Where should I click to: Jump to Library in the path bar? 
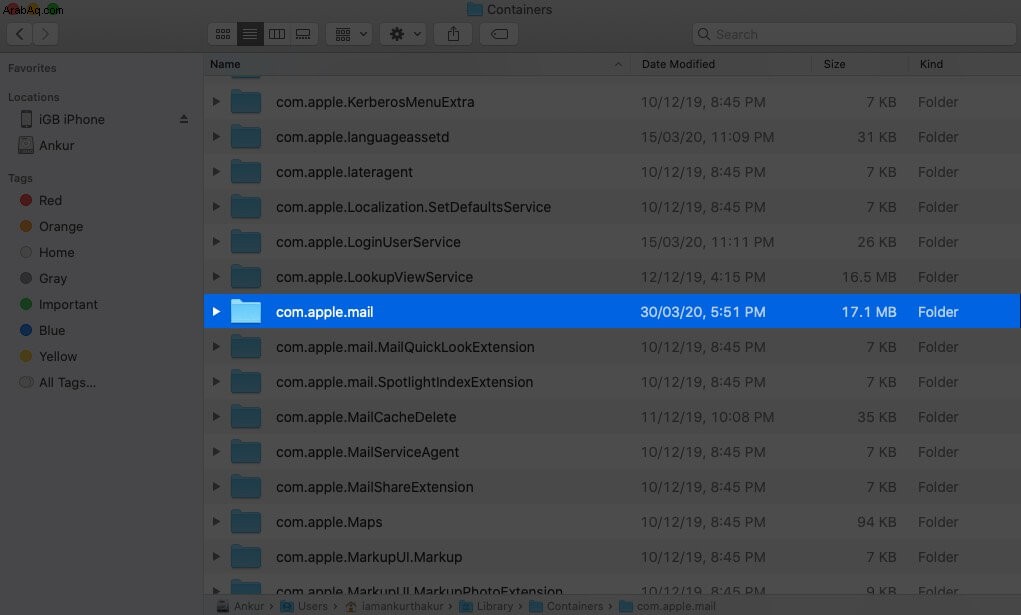click(486, 606)
